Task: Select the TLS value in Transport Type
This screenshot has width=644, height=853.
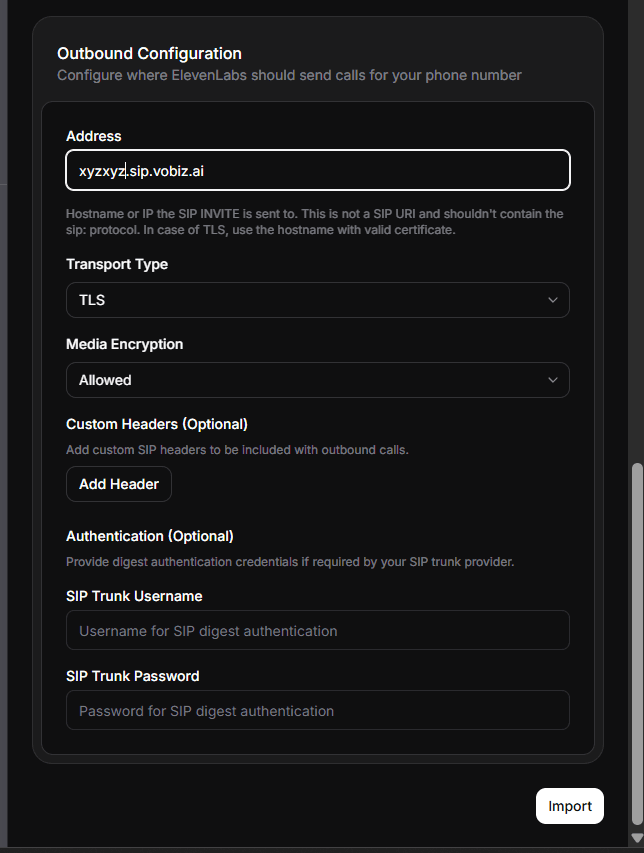Action: point(92,300)
